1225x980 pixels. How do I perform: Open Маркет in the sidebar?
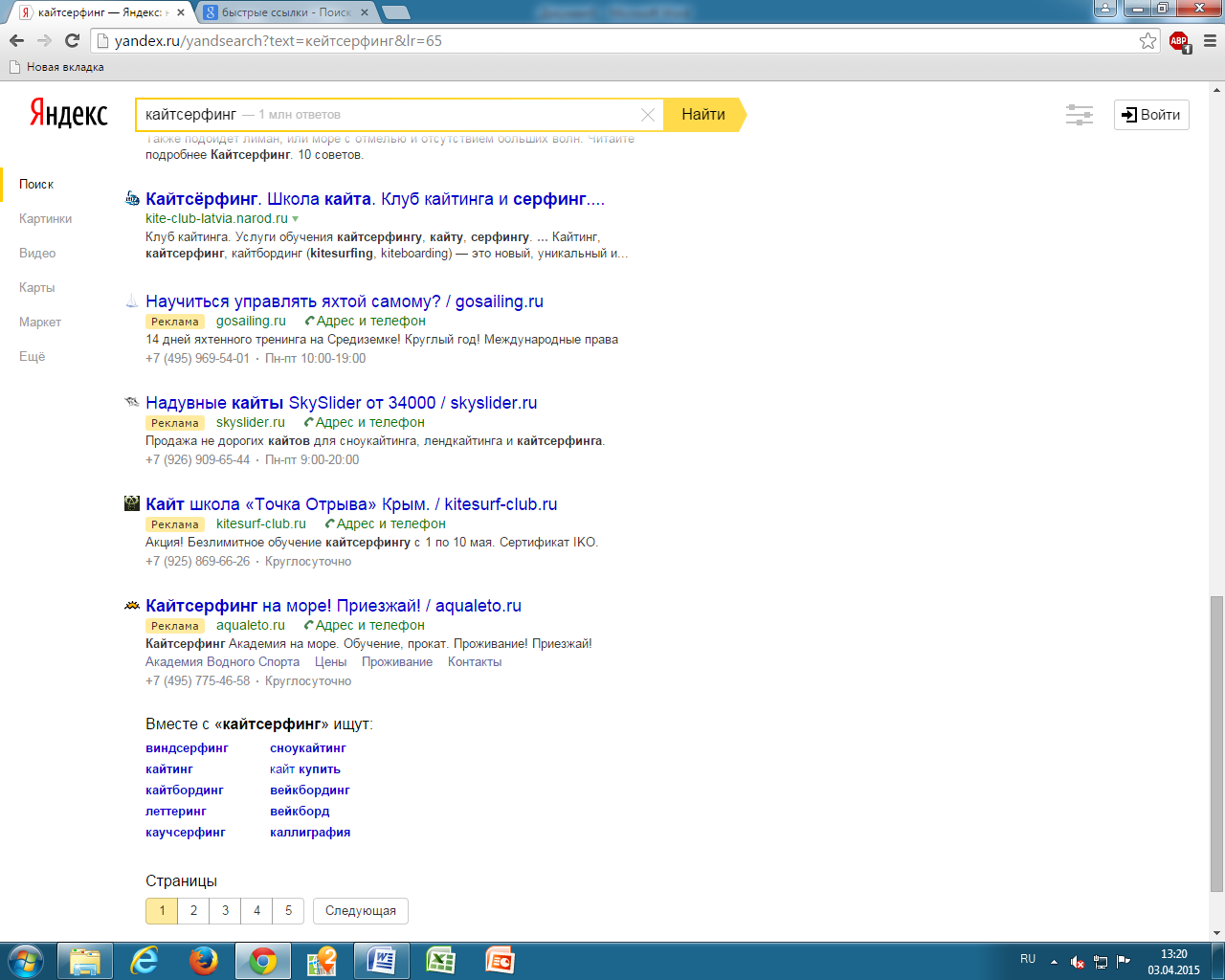[x=39, y=322]
